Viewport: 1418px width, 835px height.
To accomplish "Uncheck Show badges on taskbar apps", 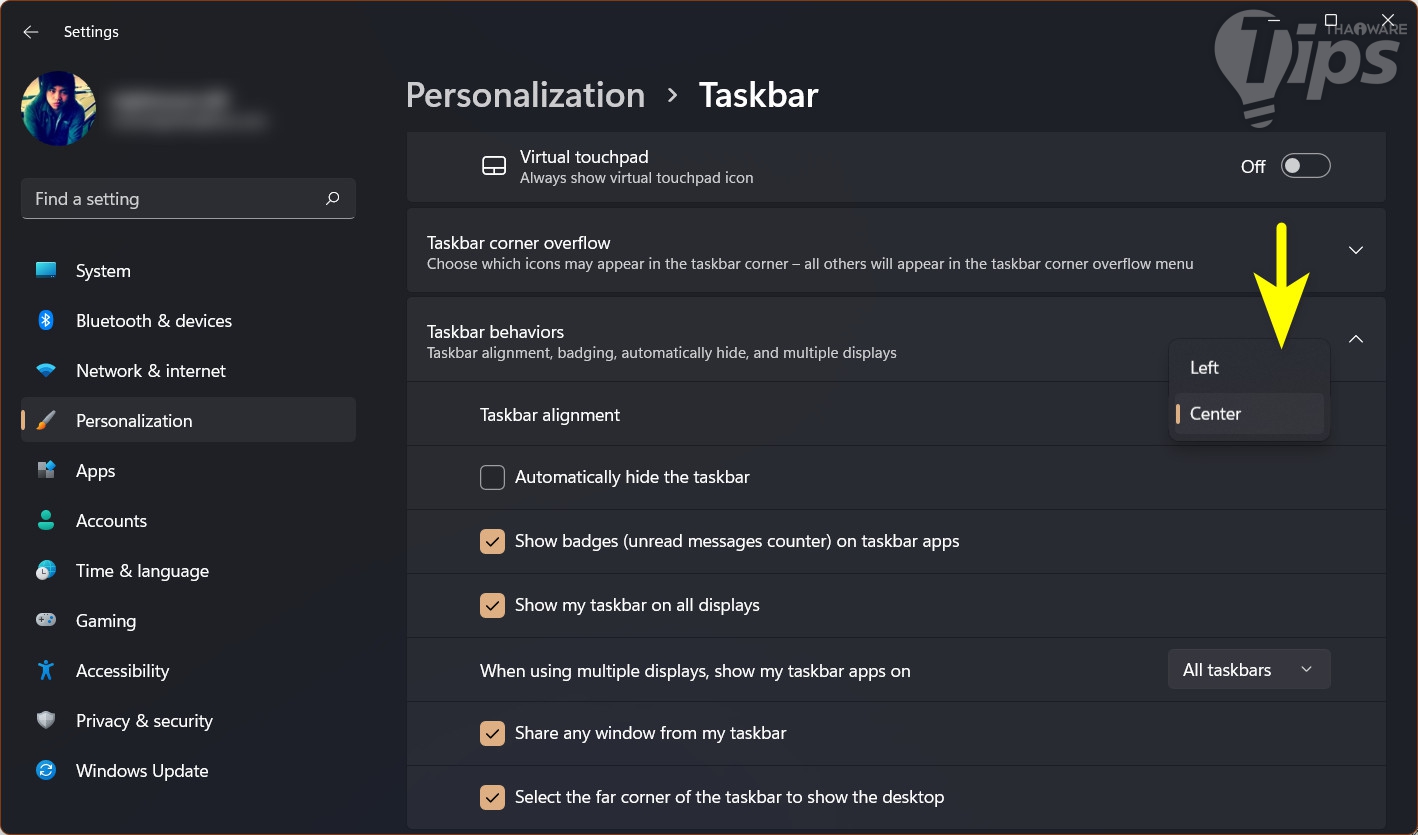I will click(492, 542).
